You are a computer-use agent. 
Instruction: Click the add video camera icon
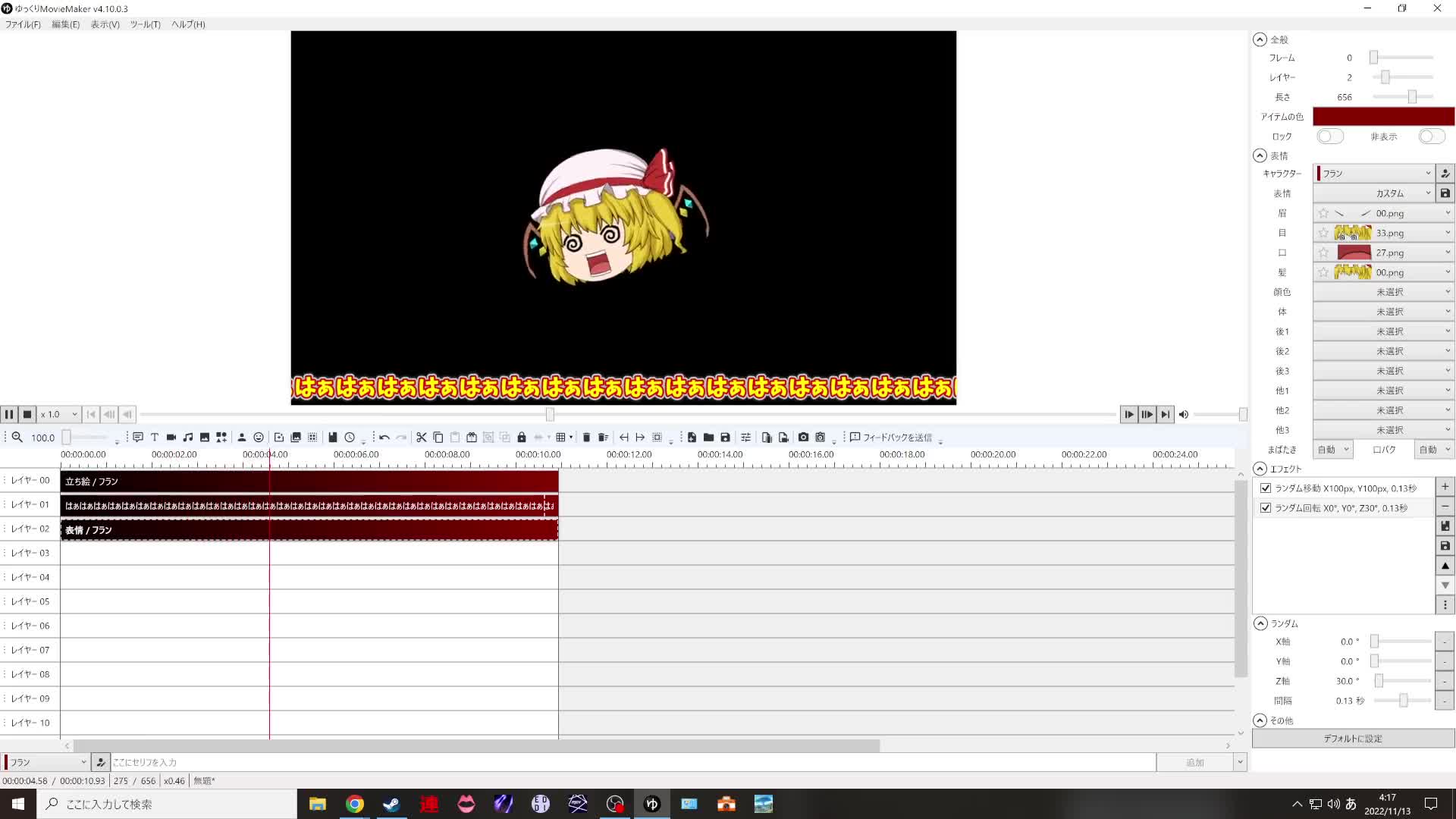[x=171, y=438]
